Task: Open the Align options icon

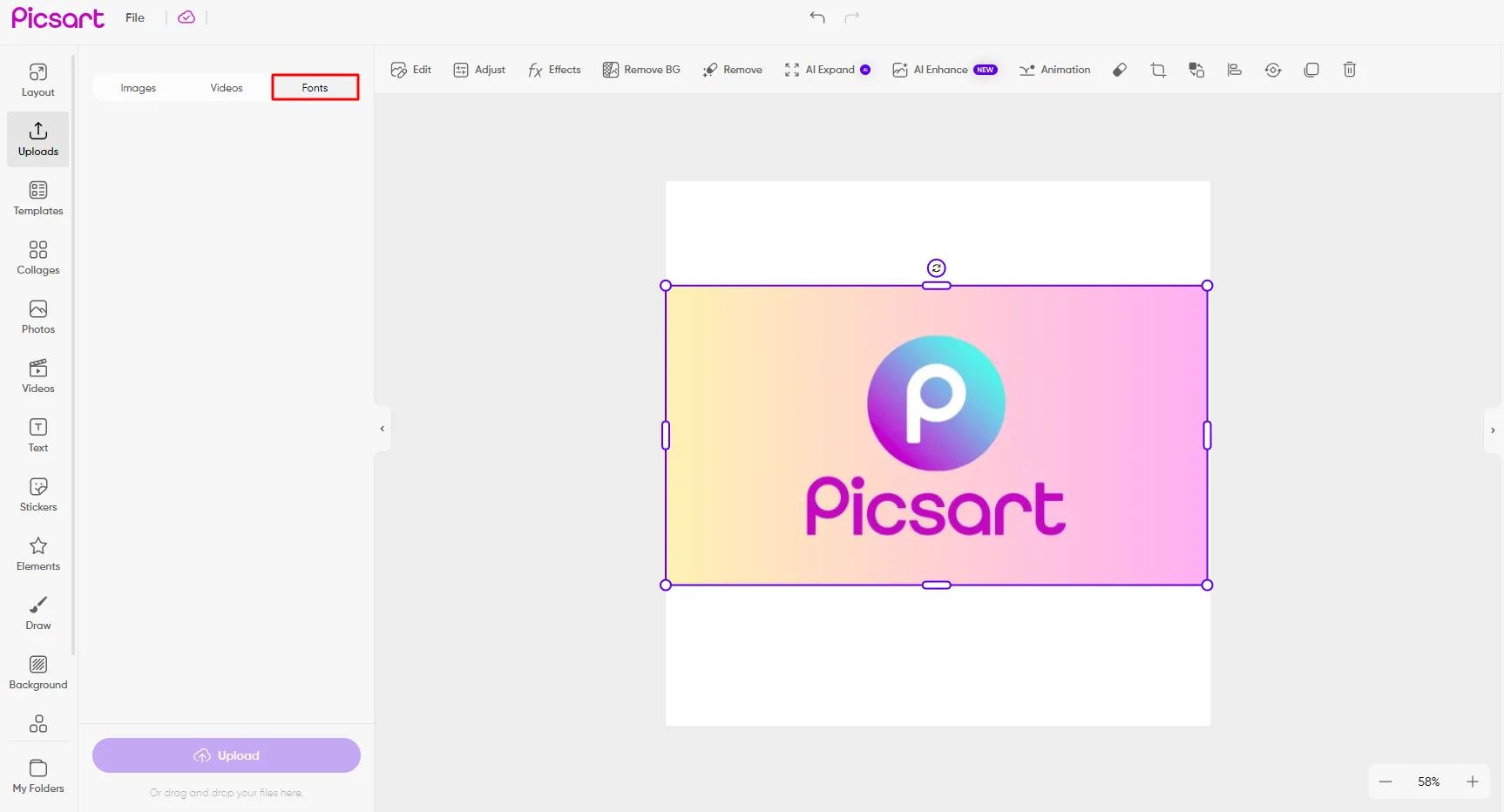Action: pyautogui.click(x=1235, y=70)
